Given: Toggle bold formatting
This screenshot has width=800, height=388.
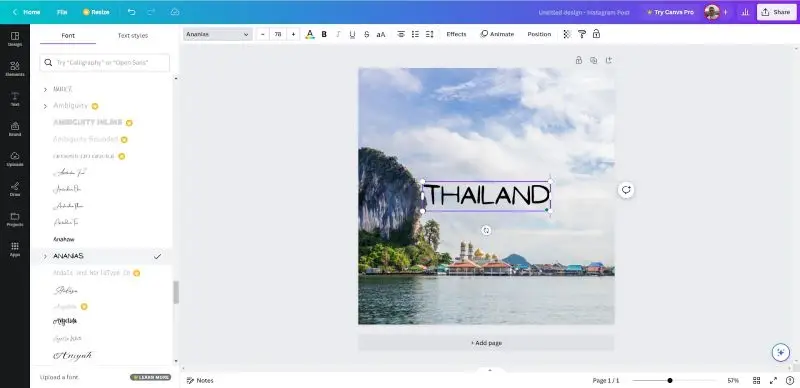Looking at the screenshot, I should (x=324, y=34).
